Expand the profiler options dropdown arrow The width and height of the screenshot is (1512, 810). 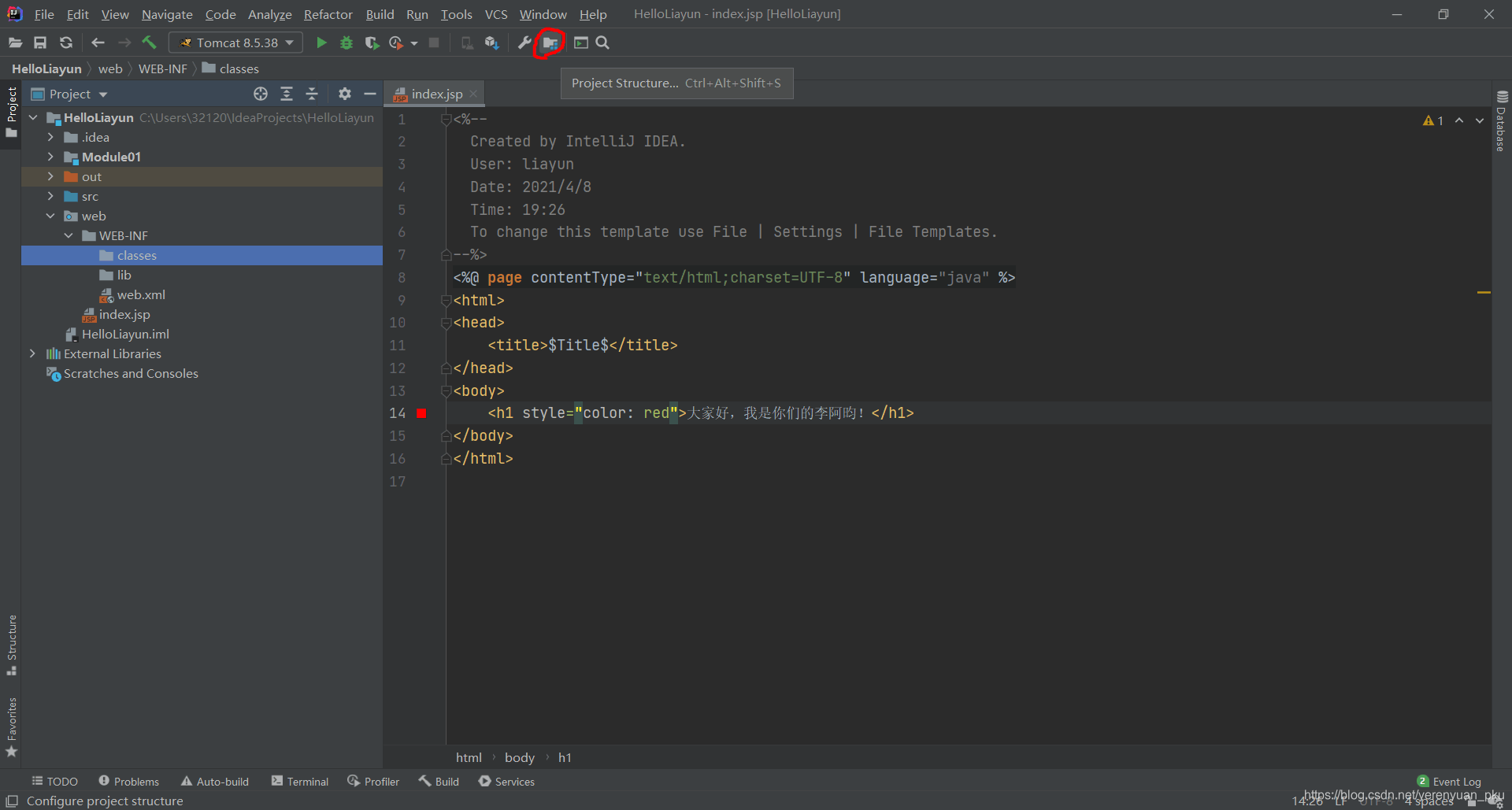click(414, 43)
